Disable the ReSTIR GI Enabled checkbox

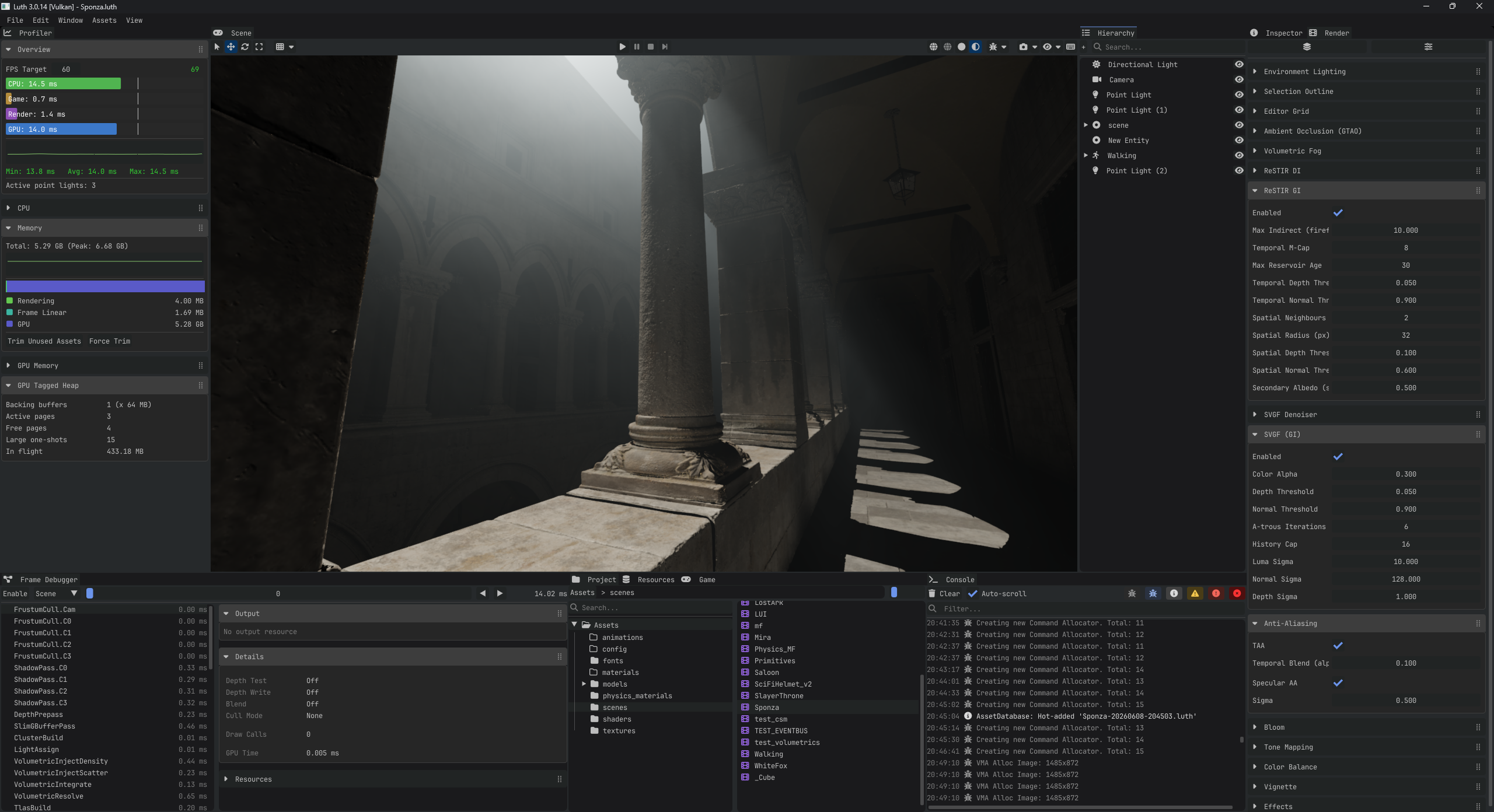click(1338, 213)
